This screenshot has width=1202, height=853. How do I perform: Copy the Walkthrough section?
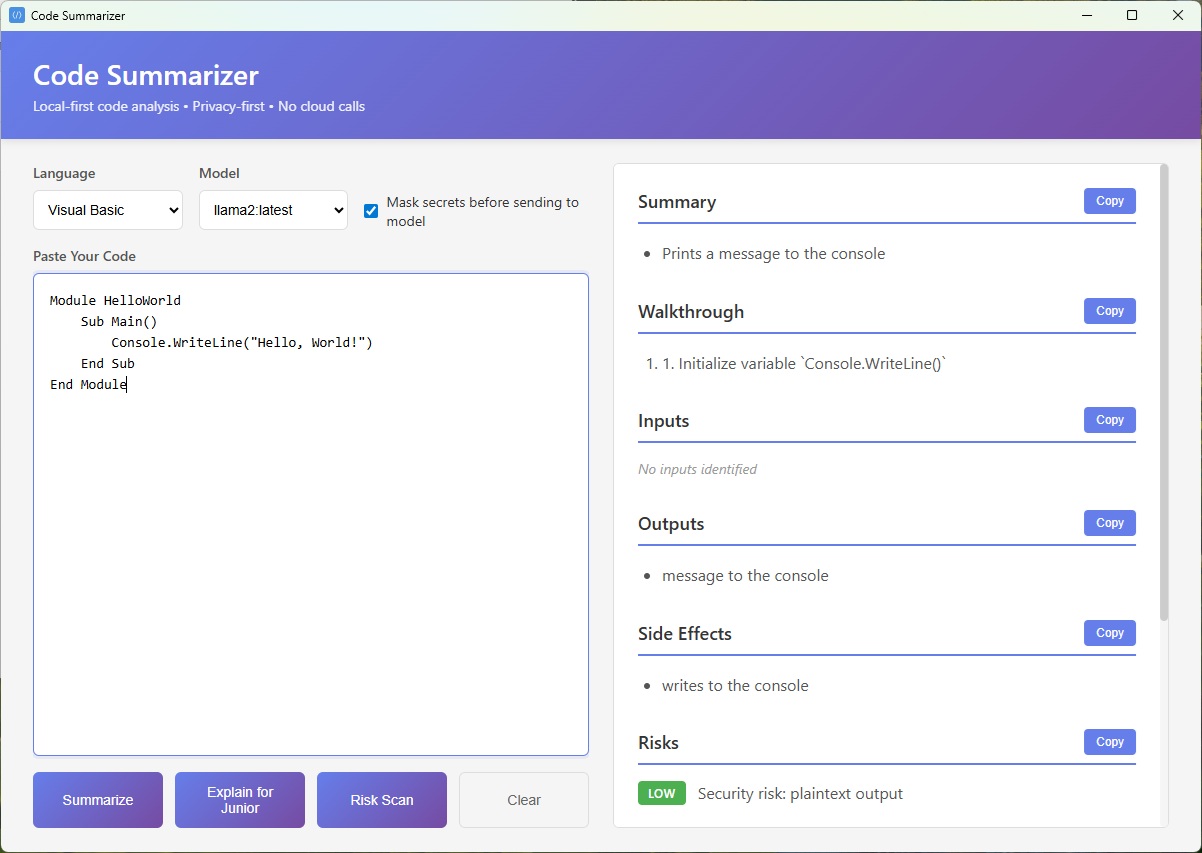click(1110, 311)
